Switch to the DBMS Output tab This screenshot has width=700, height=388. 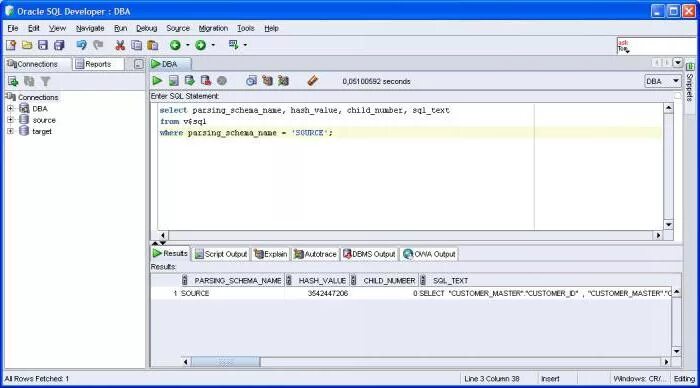pyautogui.click(x=369, y=254)
